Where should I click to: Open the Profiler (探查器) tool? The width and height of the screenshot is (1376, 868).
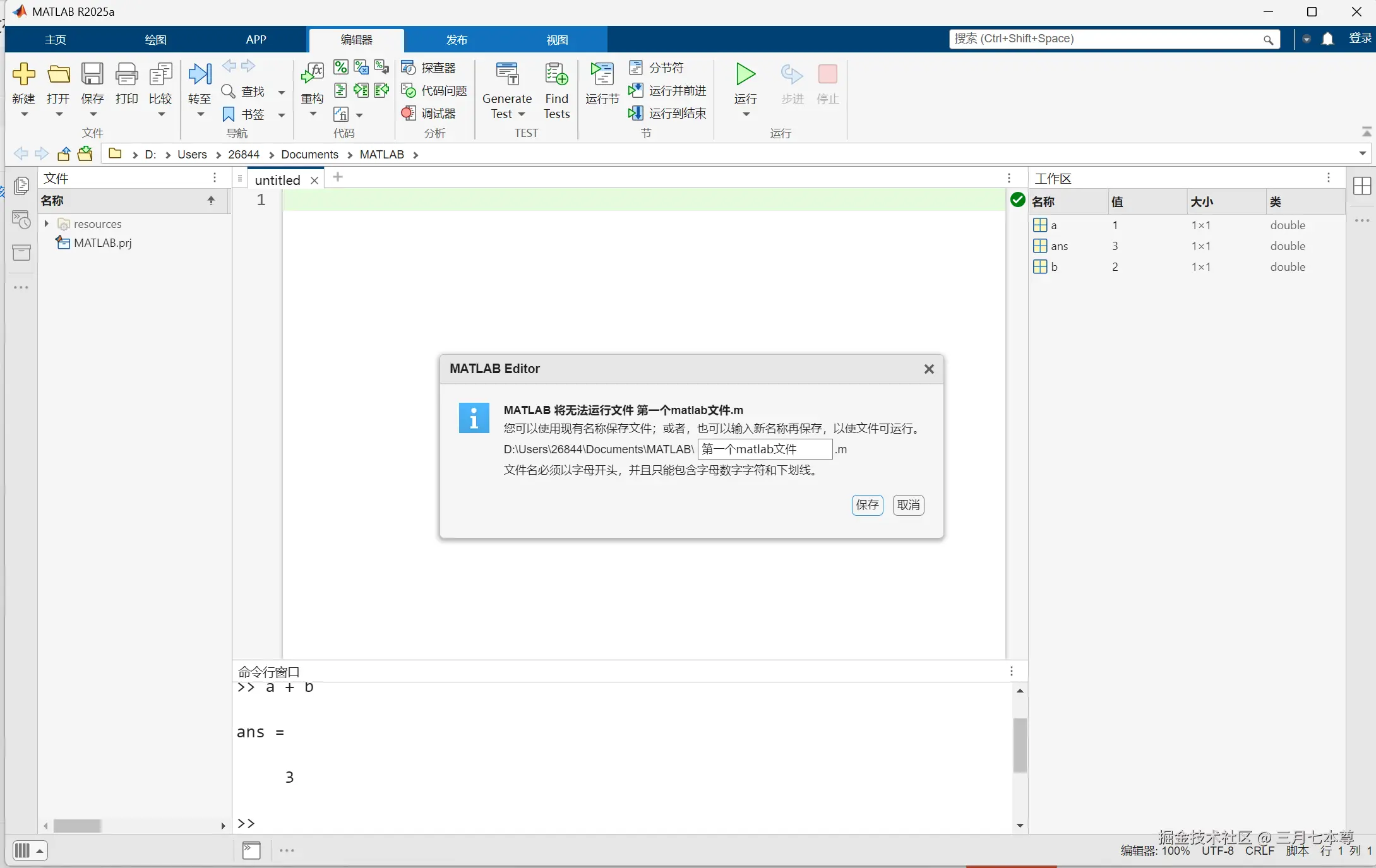429,68
